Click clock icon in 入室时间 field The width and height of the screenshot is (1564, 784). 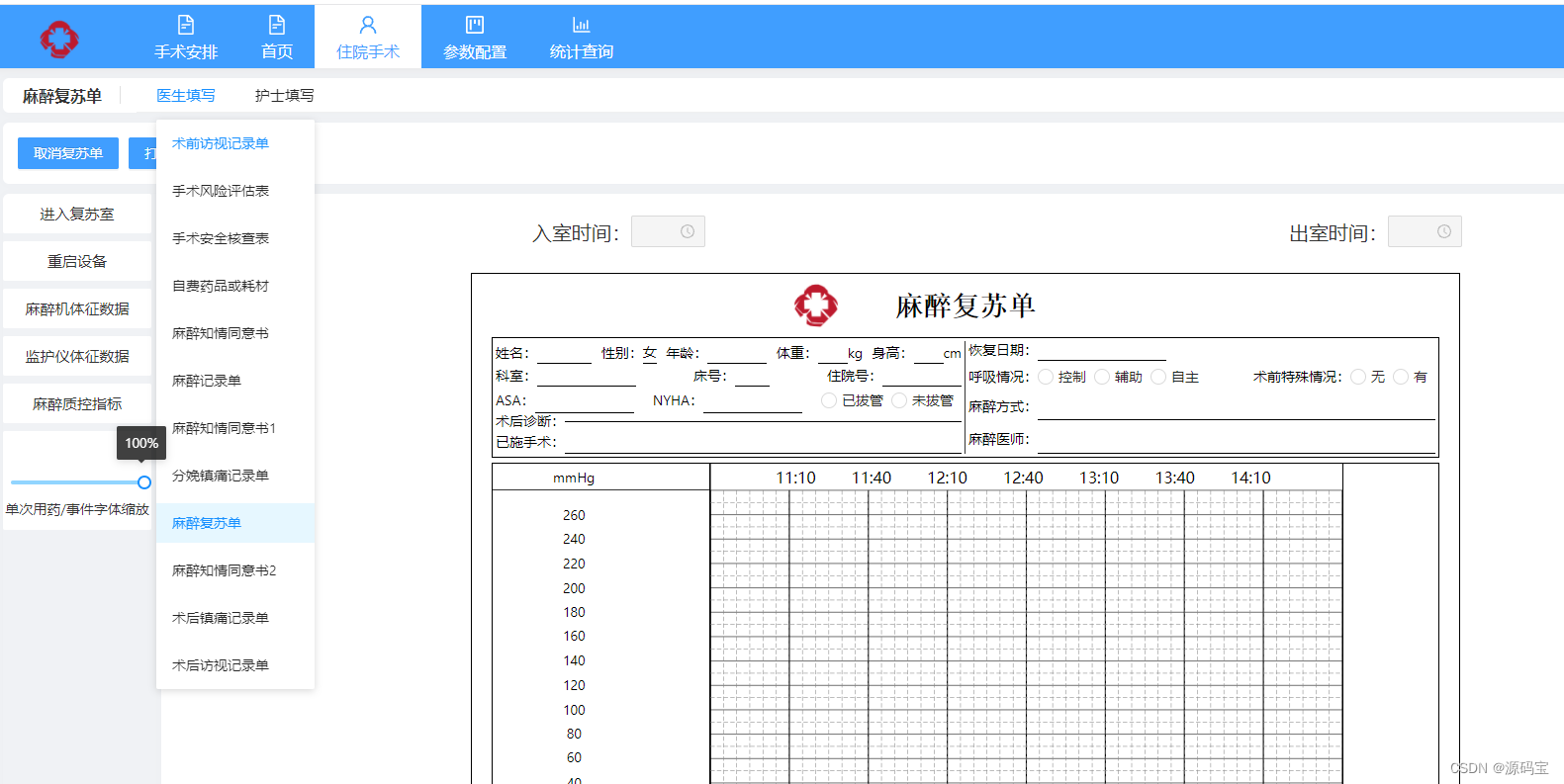[688, 231]
